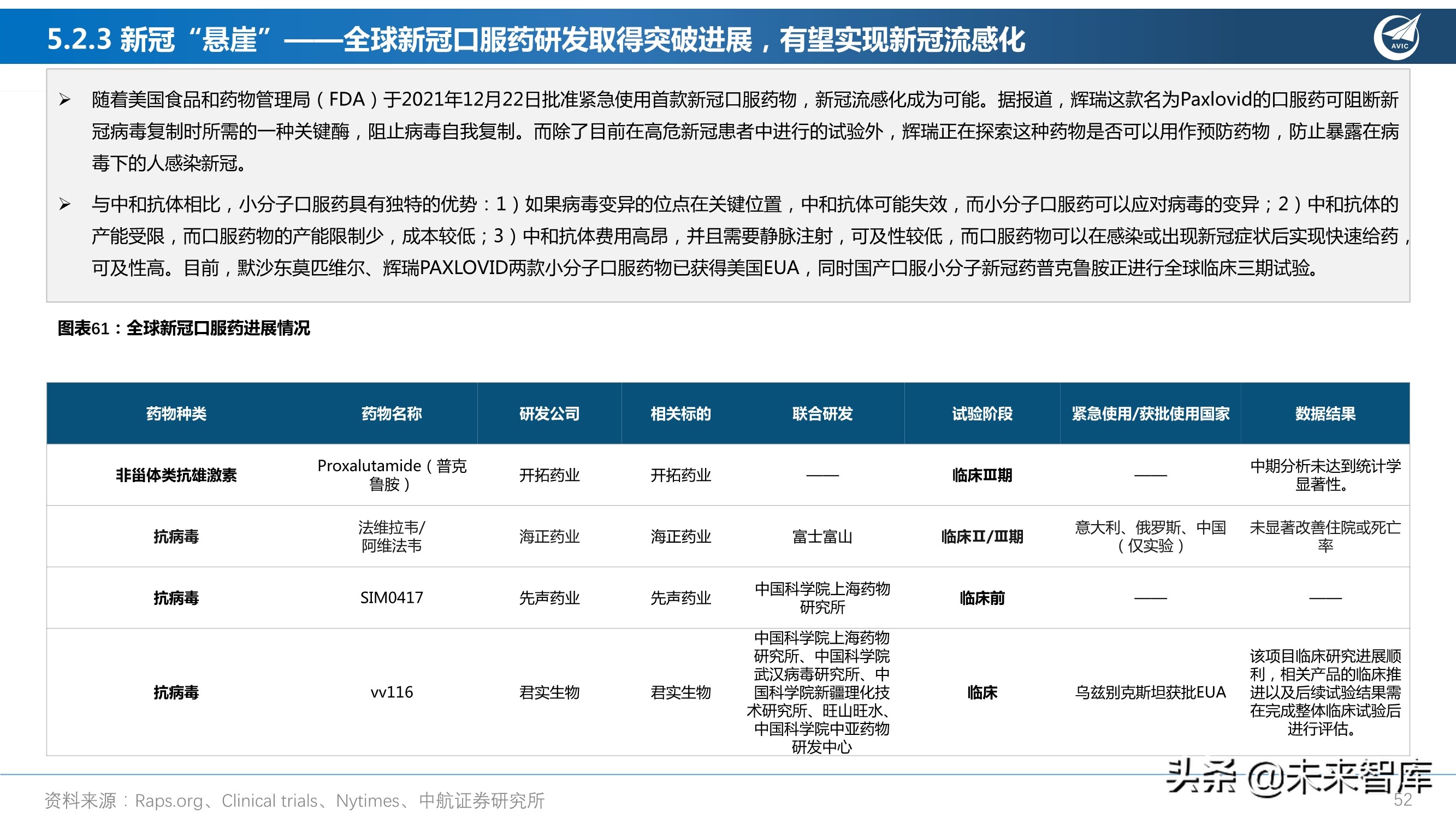
Task: Click the '紧急使用/获批使用国家' column header
Action: pyautogui.click(x=1151, y=414)
